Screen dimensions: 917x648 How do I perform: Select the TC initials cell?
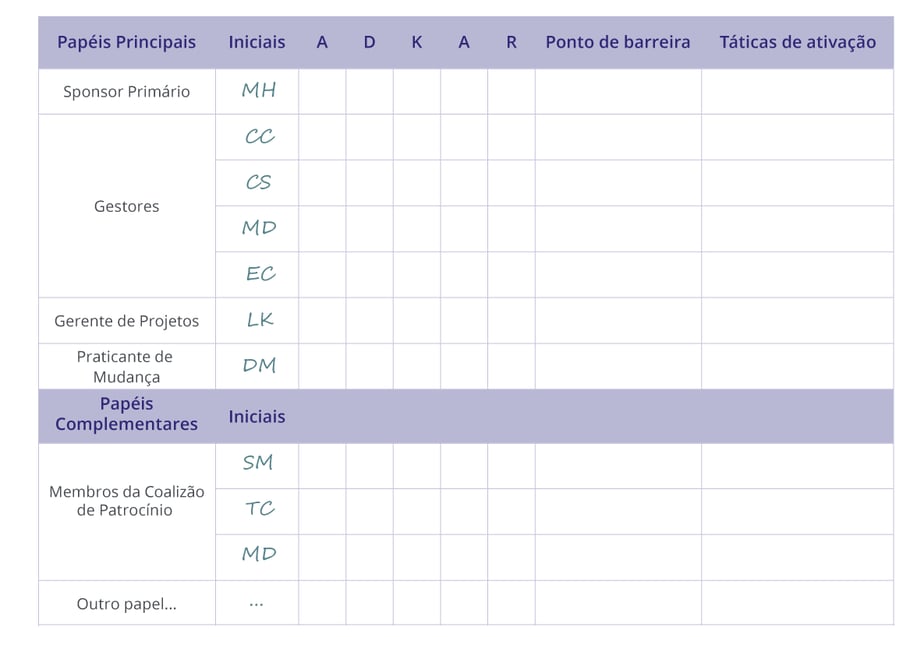click(258, 509)
